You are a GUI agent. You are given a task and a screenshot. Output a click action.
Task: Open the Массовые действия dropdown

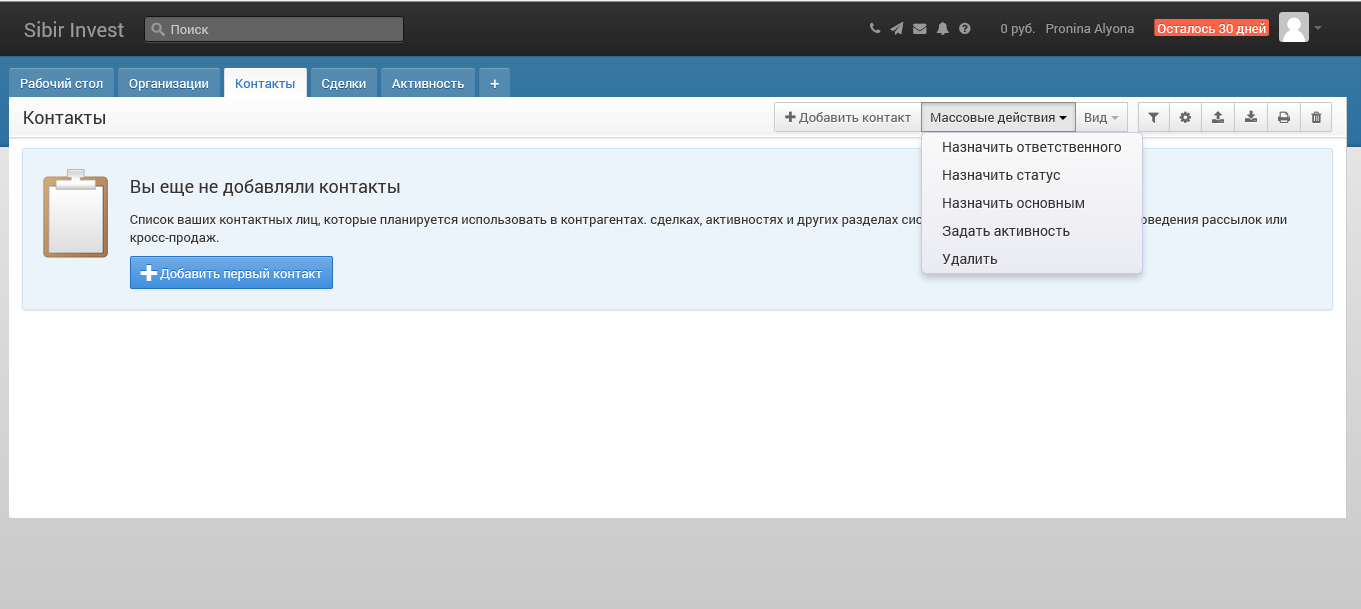(997, 117)
